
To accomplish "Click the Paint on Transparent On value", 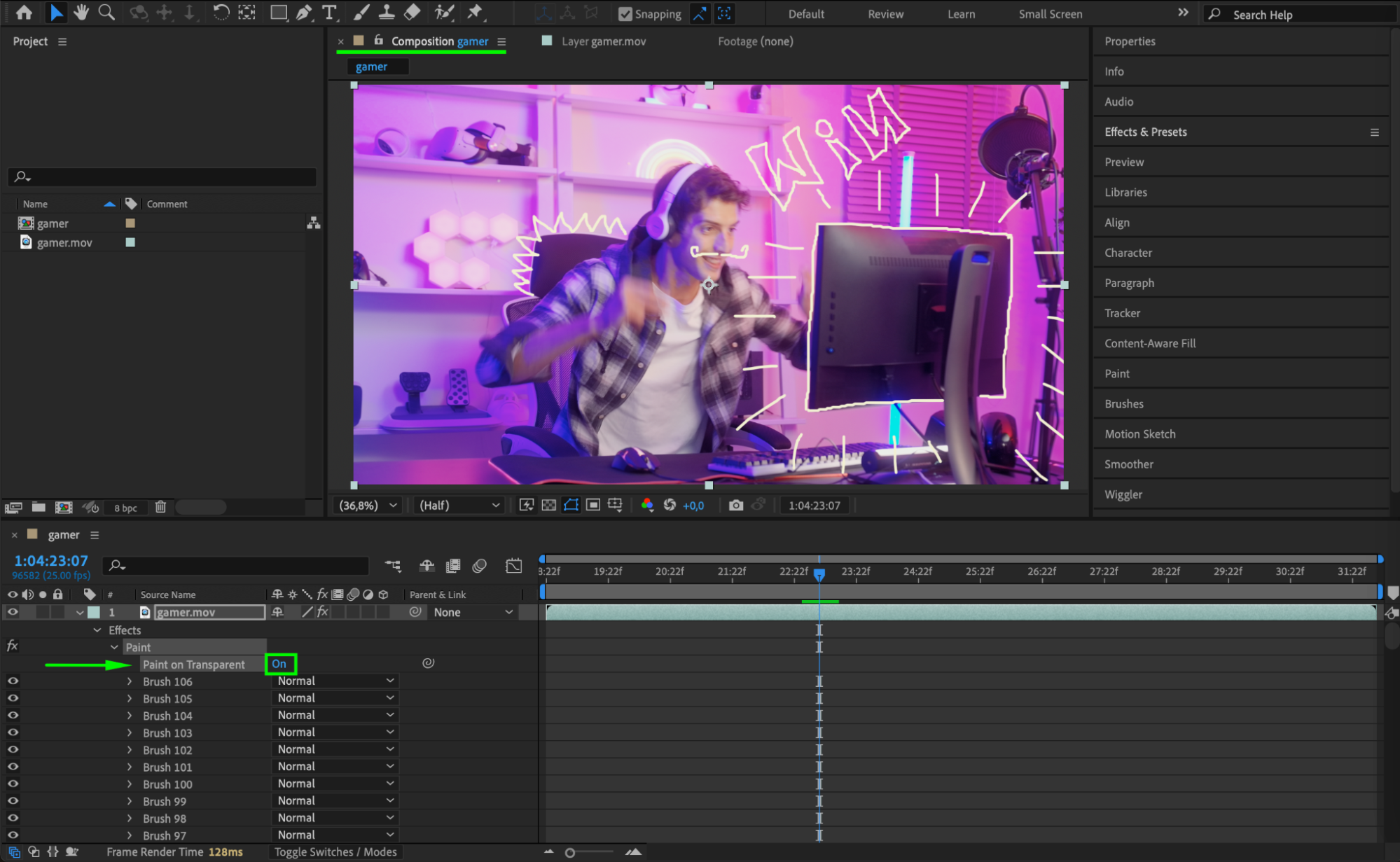I will coord(279,664).
